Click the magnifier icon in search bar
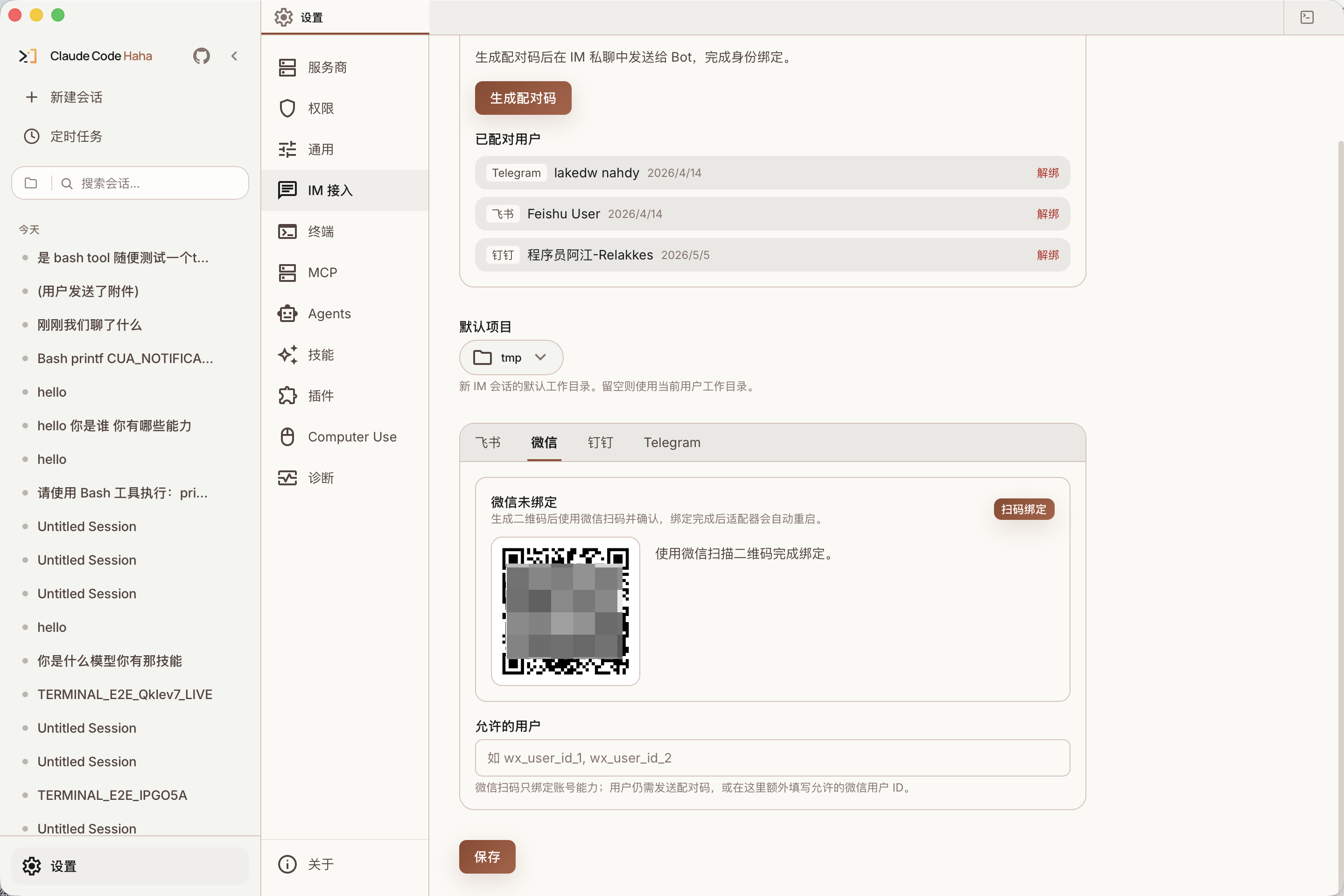The image size is (1344, 896). (67, 183)
